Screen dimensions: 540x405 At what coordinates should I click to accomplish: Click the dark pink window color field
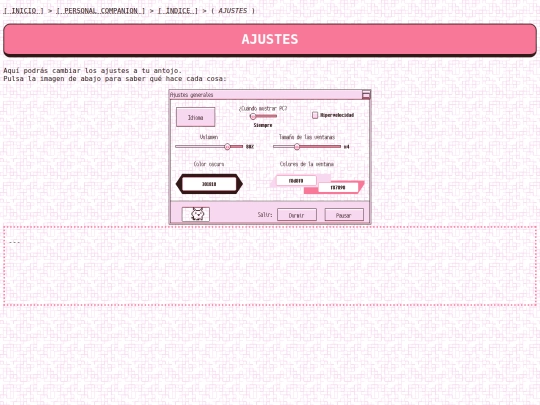coord(338,187)
